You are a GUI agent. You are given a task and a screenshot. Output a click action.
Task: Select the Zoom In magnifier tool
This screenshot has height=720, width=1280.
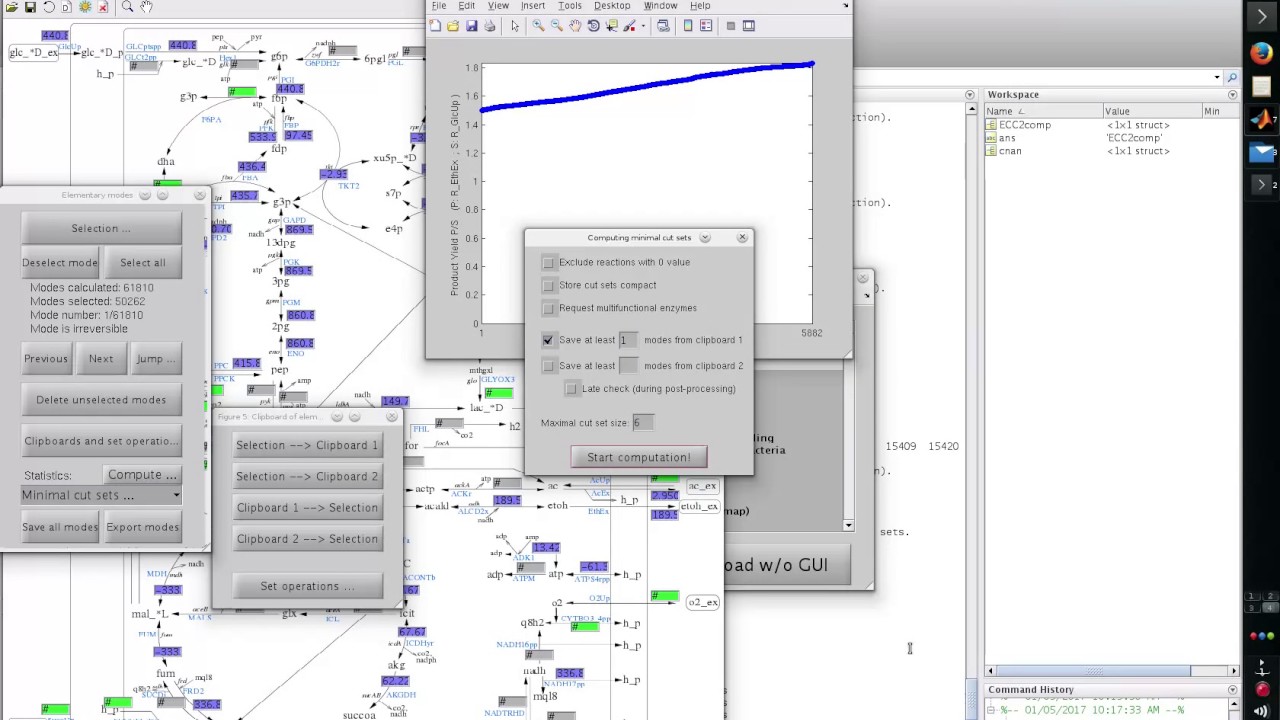point(538,26)
